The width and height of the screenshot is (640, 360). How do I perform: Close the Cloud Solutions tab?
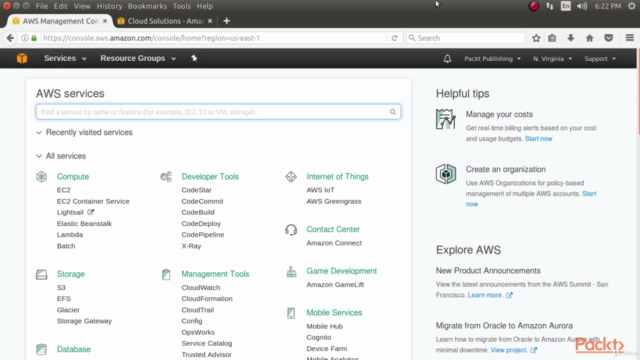point(210,21)
